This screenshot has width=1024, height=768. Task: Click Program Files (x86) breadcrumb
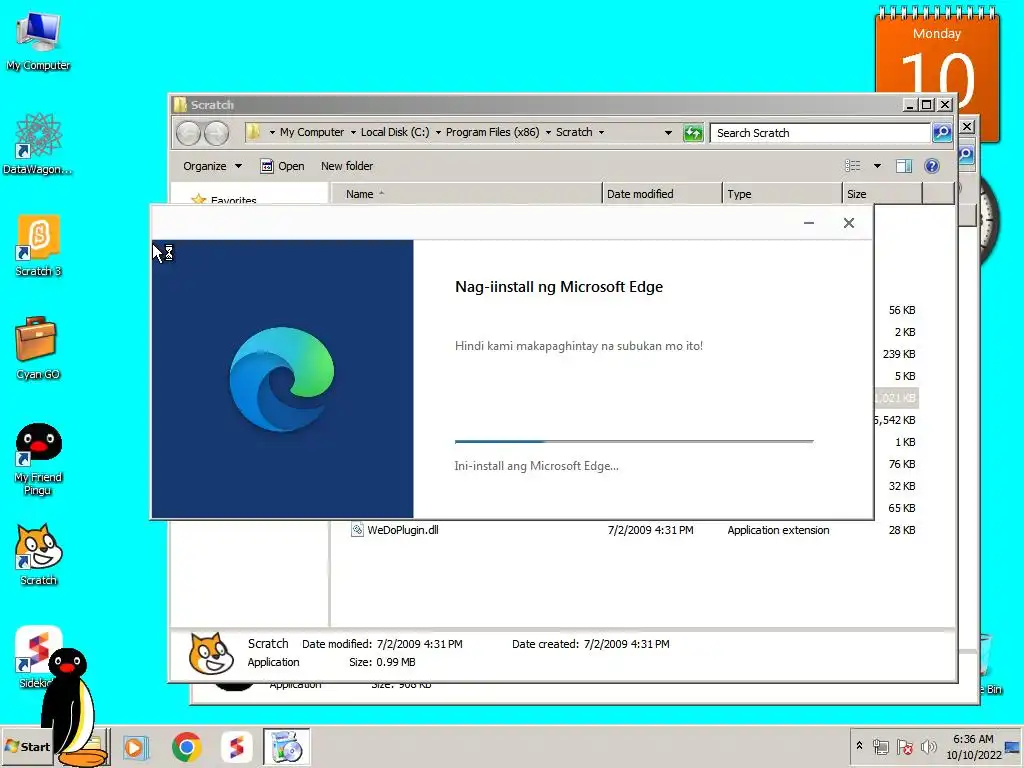492,133
